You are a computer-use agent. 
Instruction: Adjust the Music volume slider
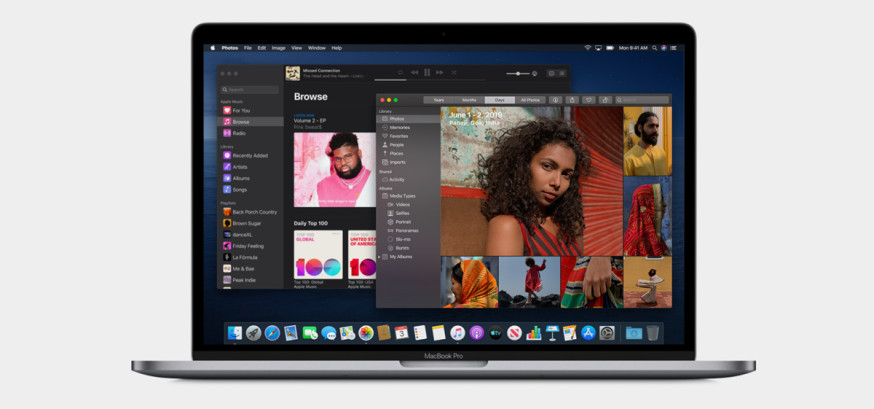coord(517,74)
